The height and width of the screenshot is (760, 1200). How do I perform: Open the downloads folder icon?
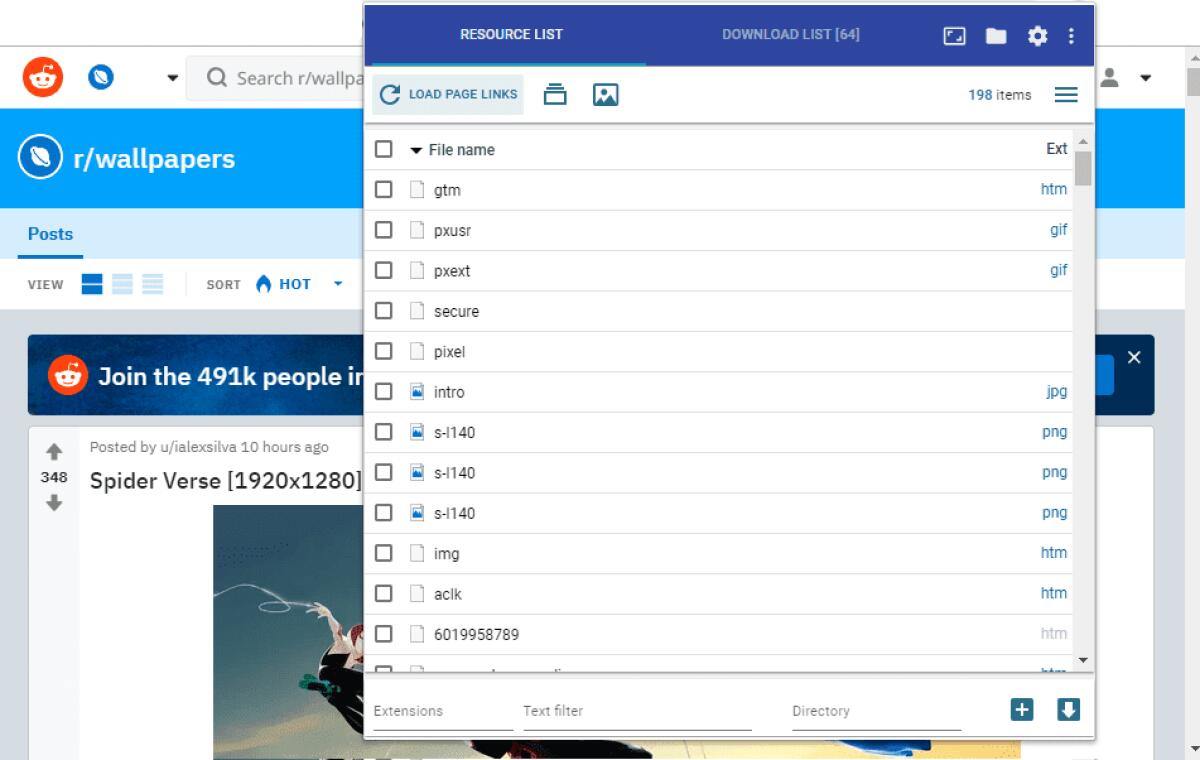click(995, 35)
